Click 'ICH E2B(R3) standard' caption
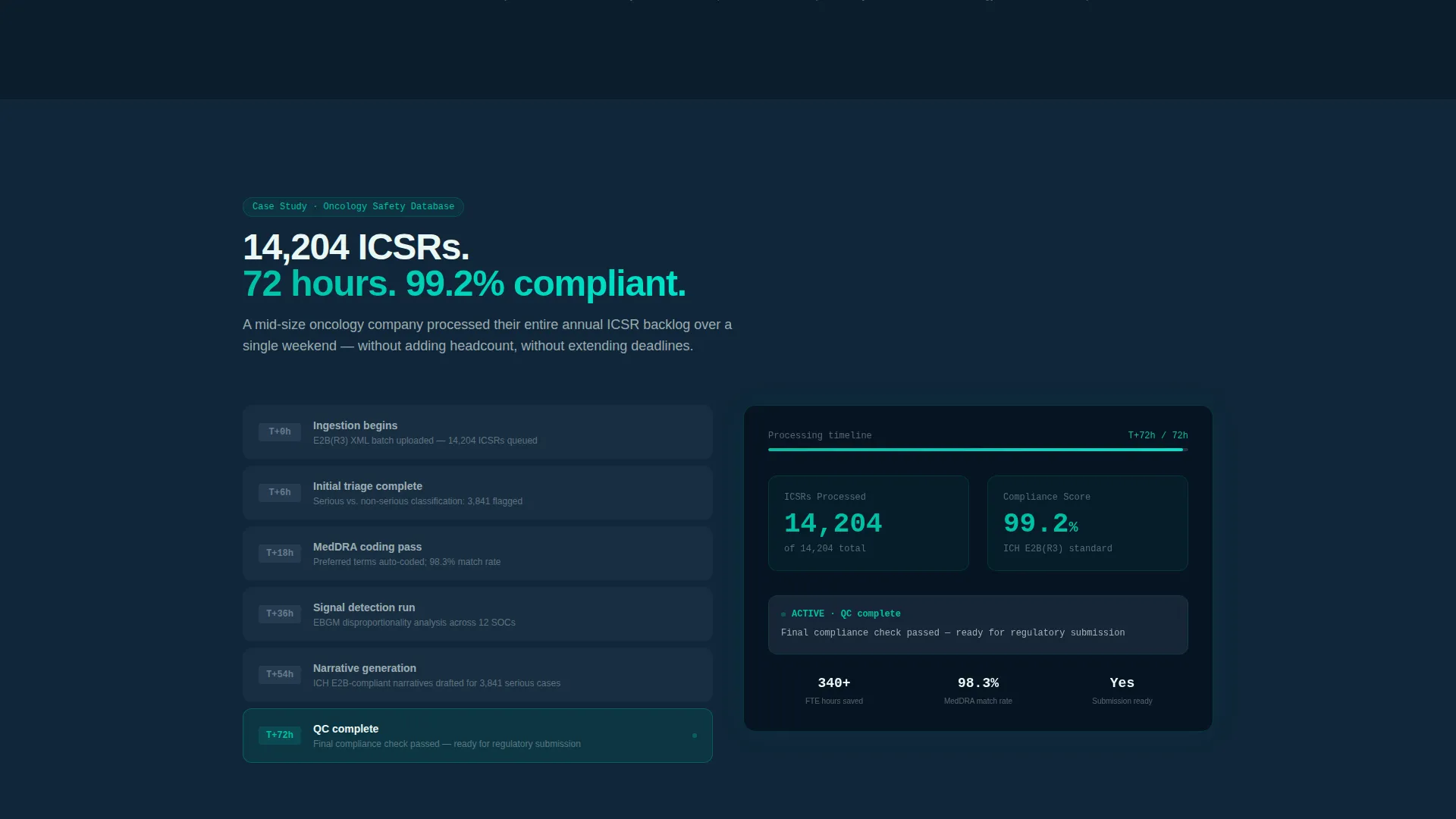Screen dimensions: 1456x819 (x=1058, y=548)
